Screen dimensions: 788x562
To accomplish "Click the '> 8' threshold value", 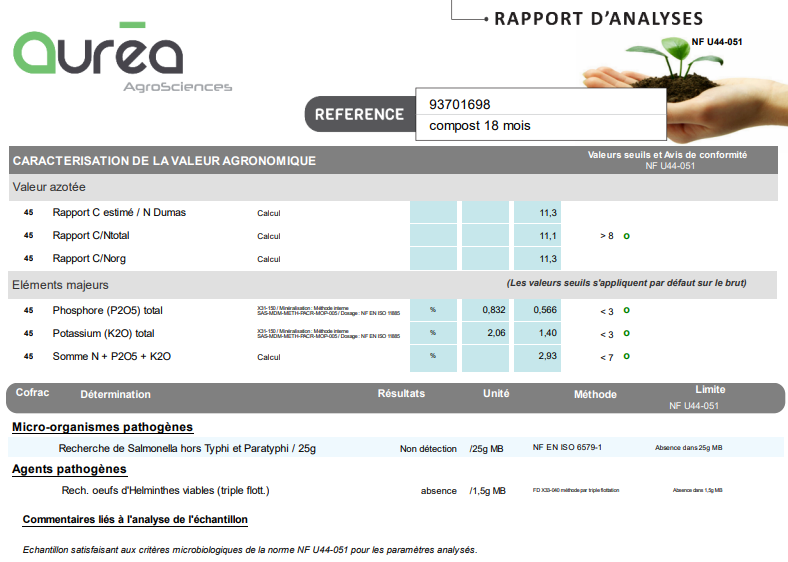I will 607,236.
